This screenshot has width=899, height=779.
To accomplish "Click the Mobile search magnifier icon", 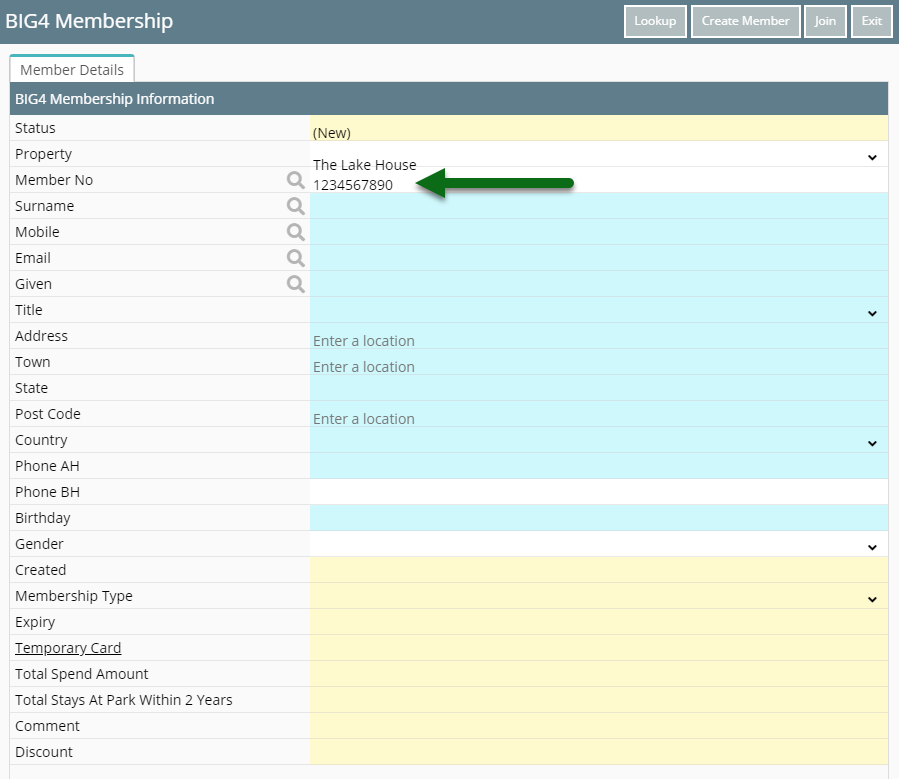I will coord(295,232).
